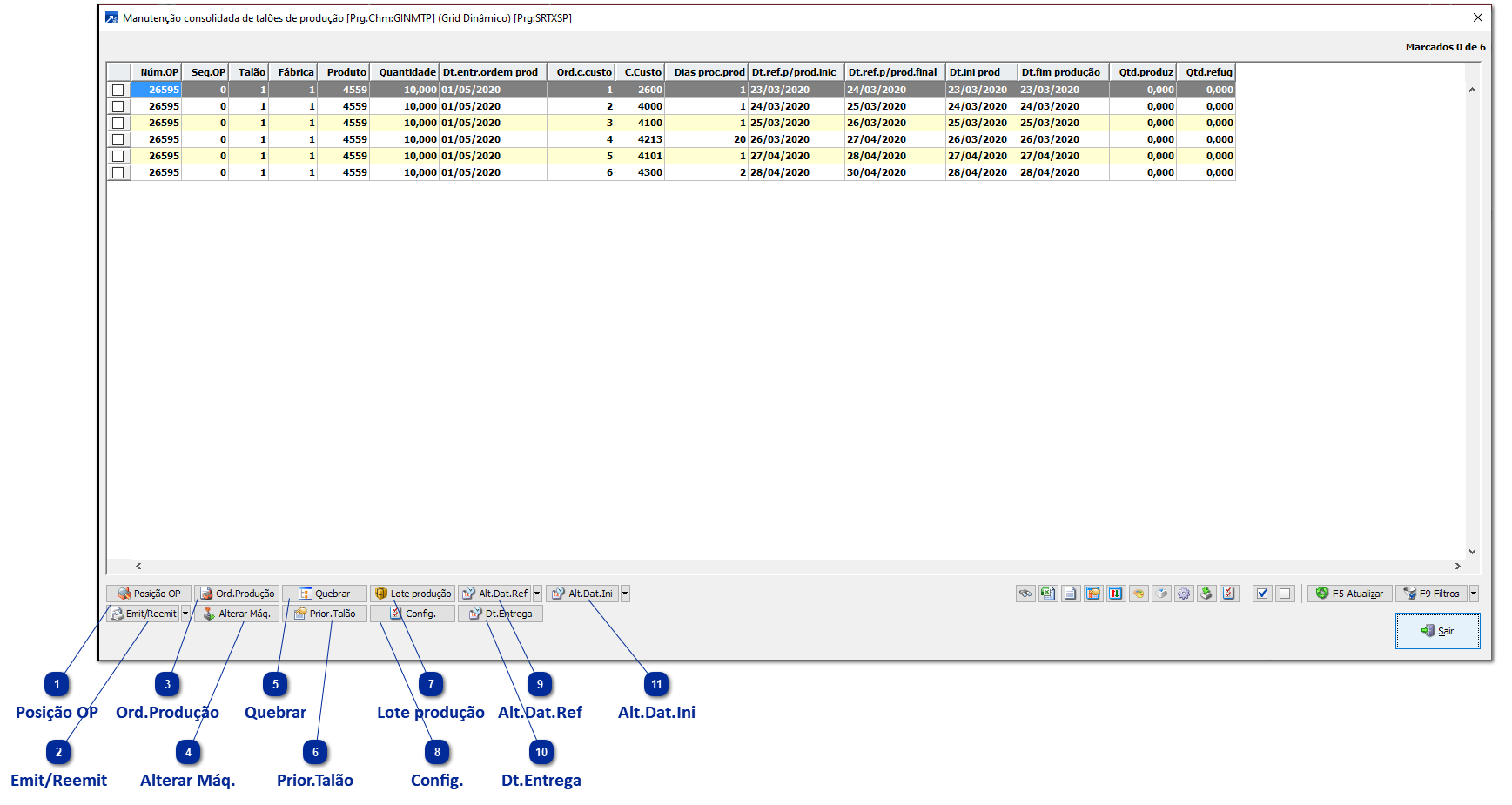Click the Alt.Dat.Ini button

582,594
